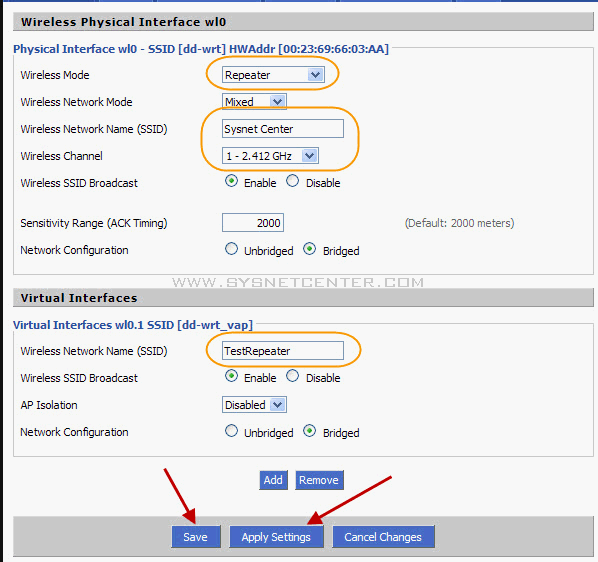
Task: Select Enable for virtual interface SSID Broadcast
Action: (x=231, y=376)
